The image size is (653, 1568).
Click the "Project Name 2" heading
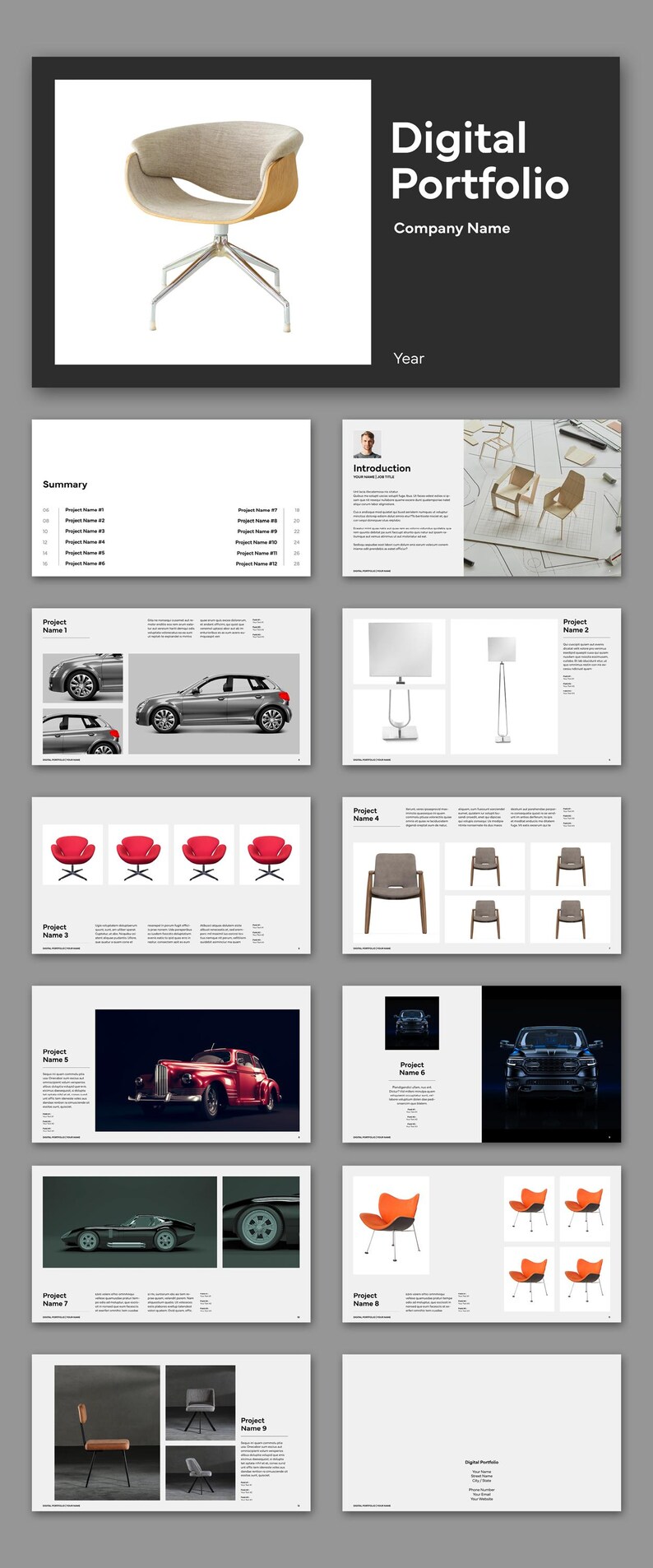pyautogui.click(x=576, y=626)
